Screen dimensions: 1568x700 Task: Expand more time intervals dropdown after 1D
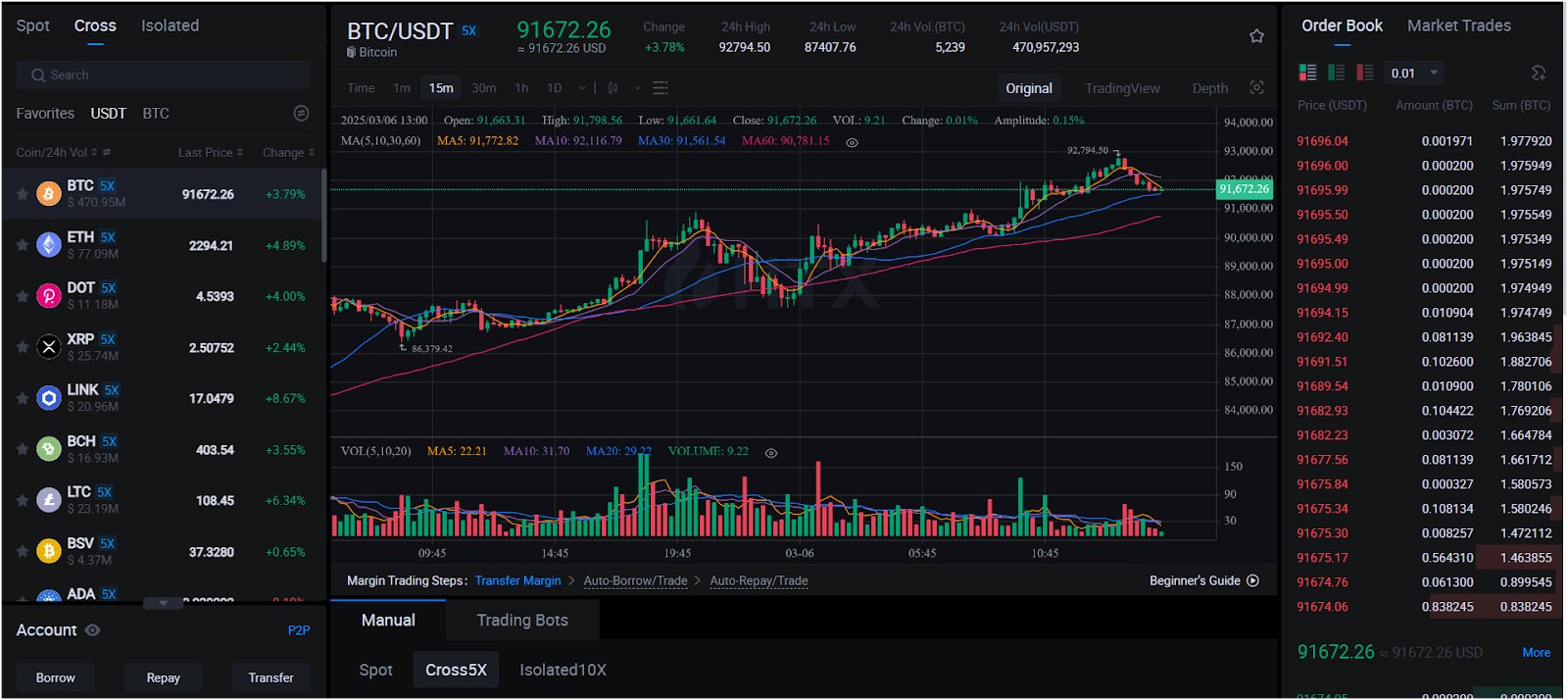tap(582, 88)
